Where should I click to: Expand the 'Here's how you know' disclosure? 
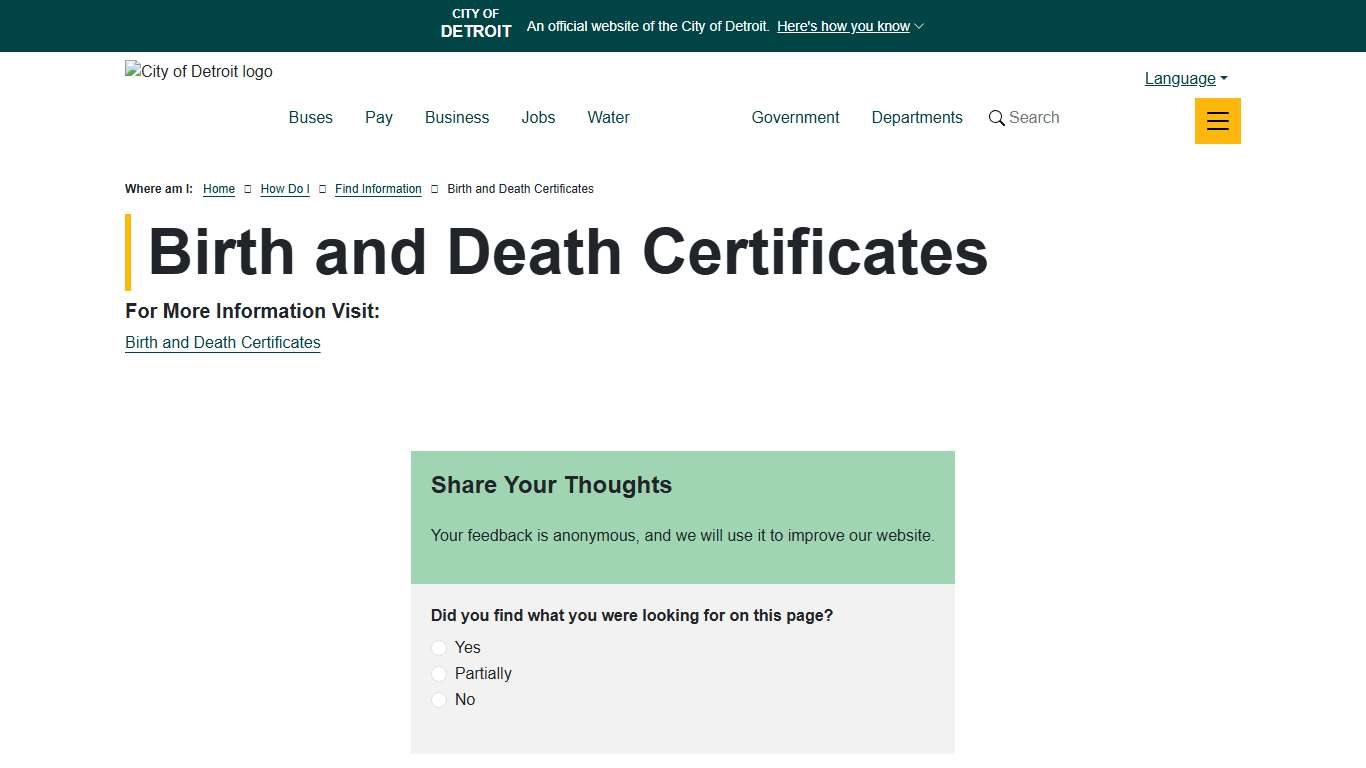coord(843,26)
